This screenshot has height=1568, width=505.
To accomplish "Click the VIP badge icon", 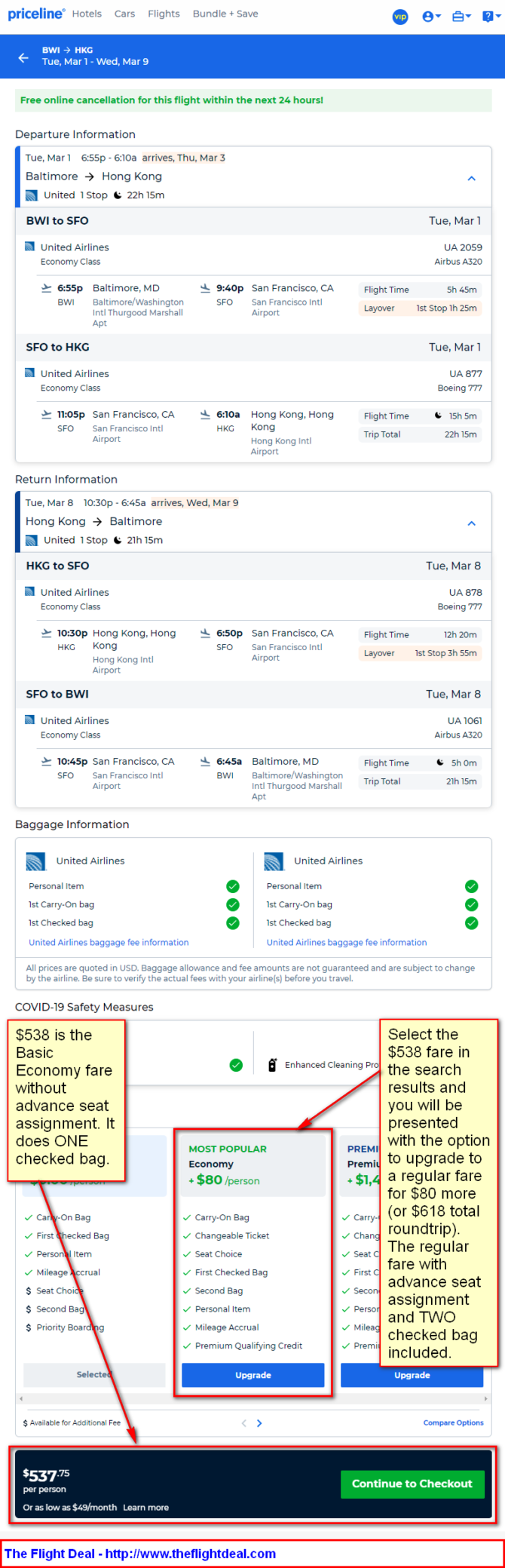I will [400, 17].
